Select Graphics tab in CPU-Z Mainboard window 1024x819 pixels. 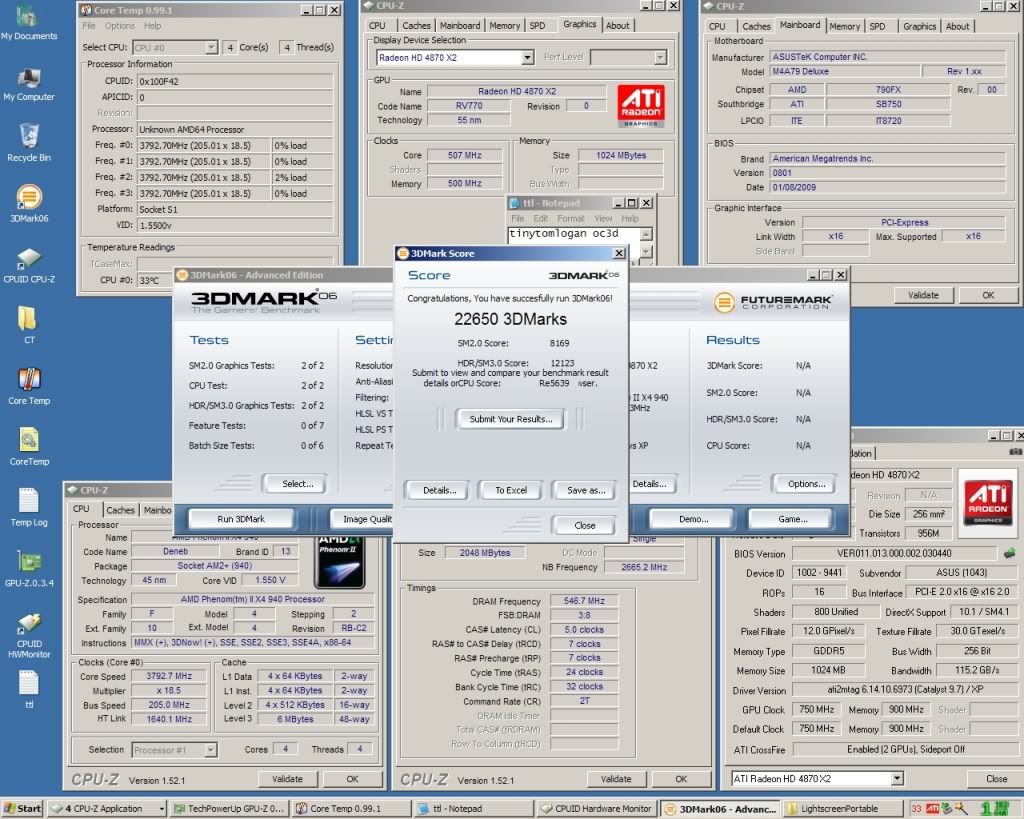click(920, 26)
